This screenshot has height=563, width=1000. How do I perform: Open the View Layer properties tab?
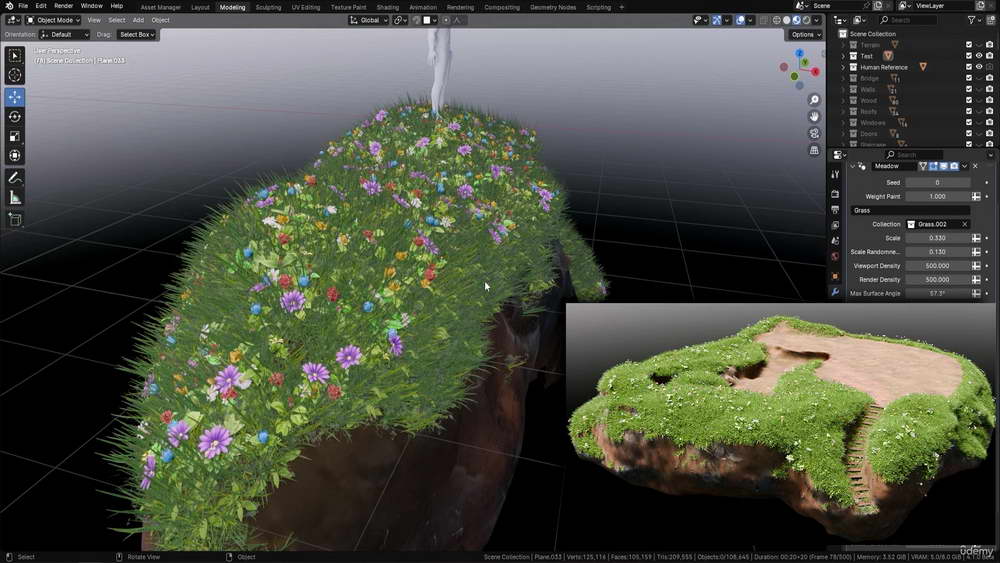(x=835, y=225)
